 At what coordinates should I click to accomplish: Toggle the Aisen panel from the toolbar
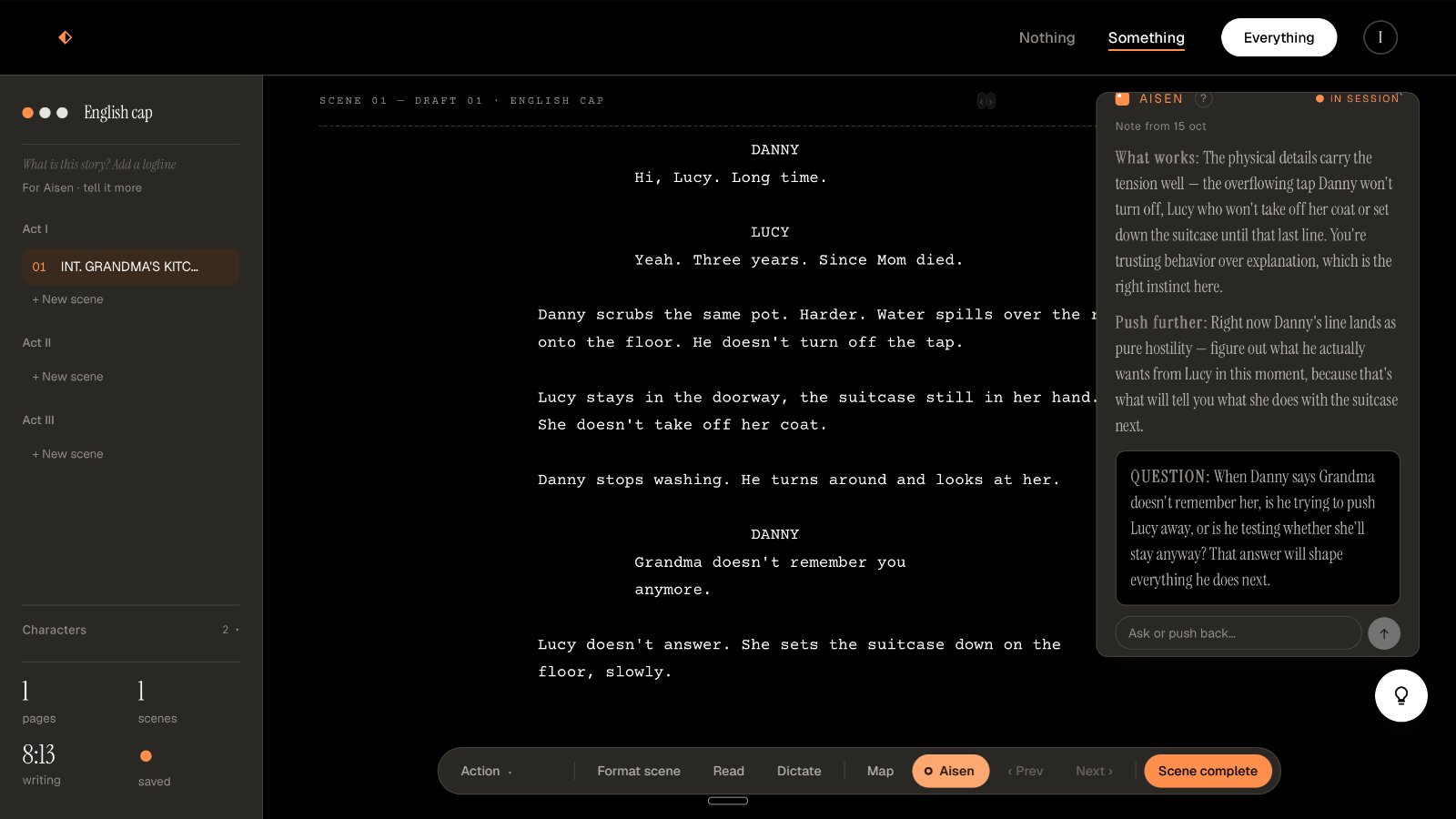(950, 771)
